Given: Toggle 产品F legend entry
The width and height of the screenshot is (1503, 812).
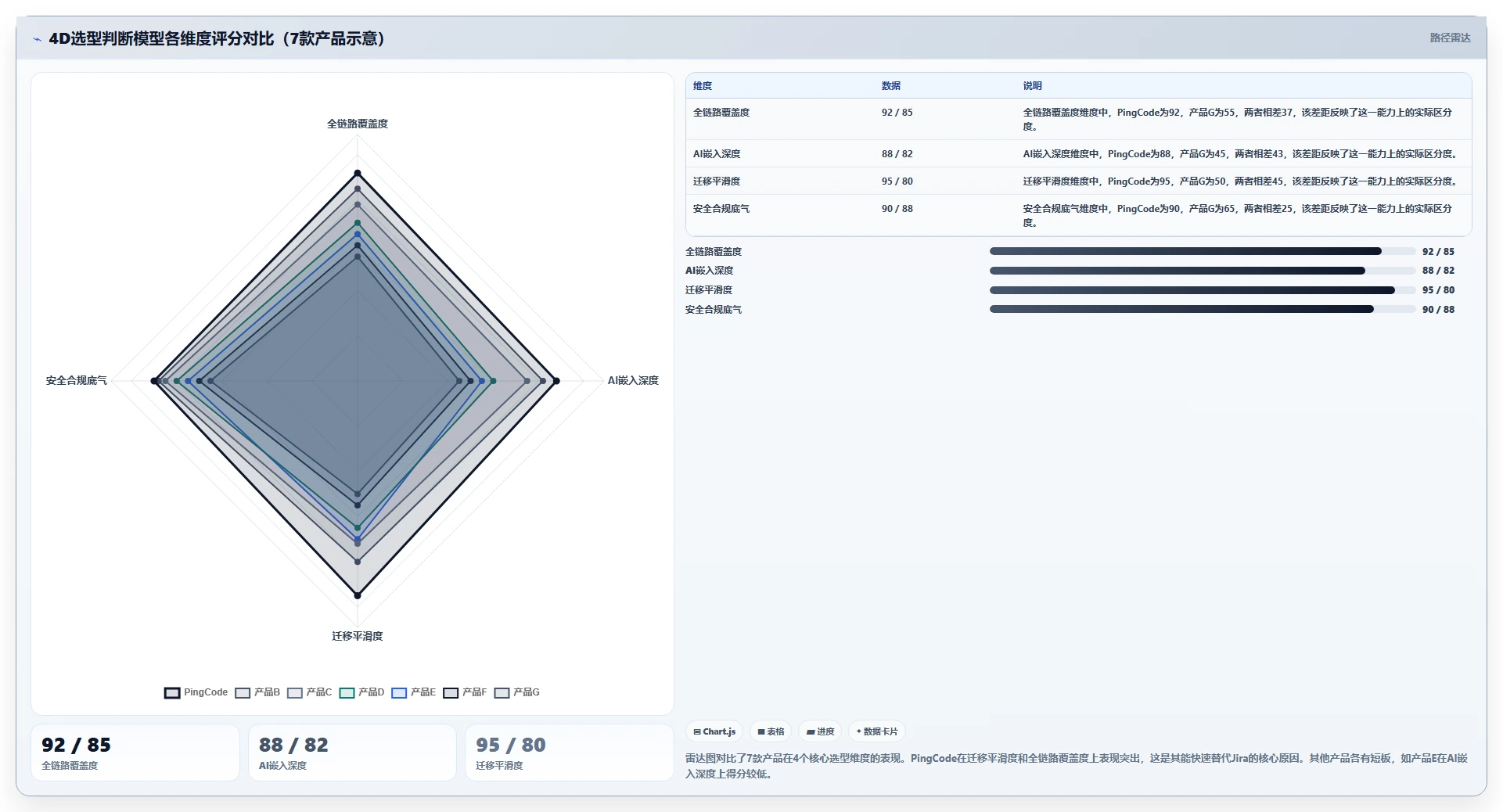Looking at the screenshot, I should [465, 692].
